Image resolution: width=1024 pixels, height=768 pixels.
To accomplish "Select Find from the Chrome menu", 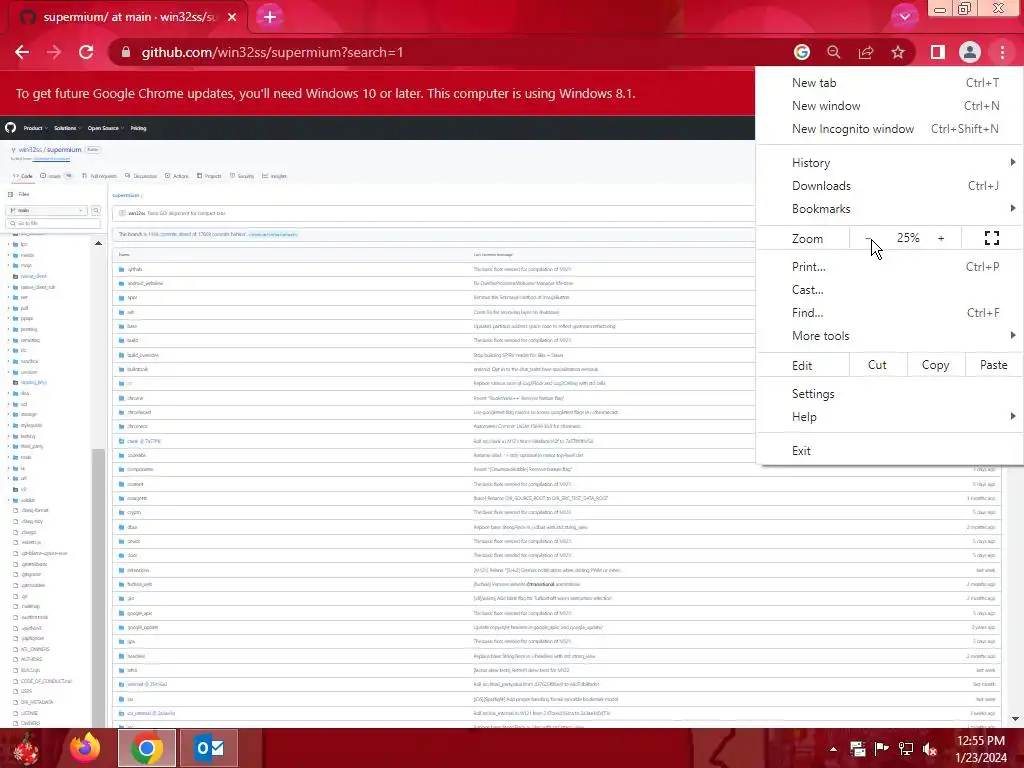I will click(x=889, y=312).
